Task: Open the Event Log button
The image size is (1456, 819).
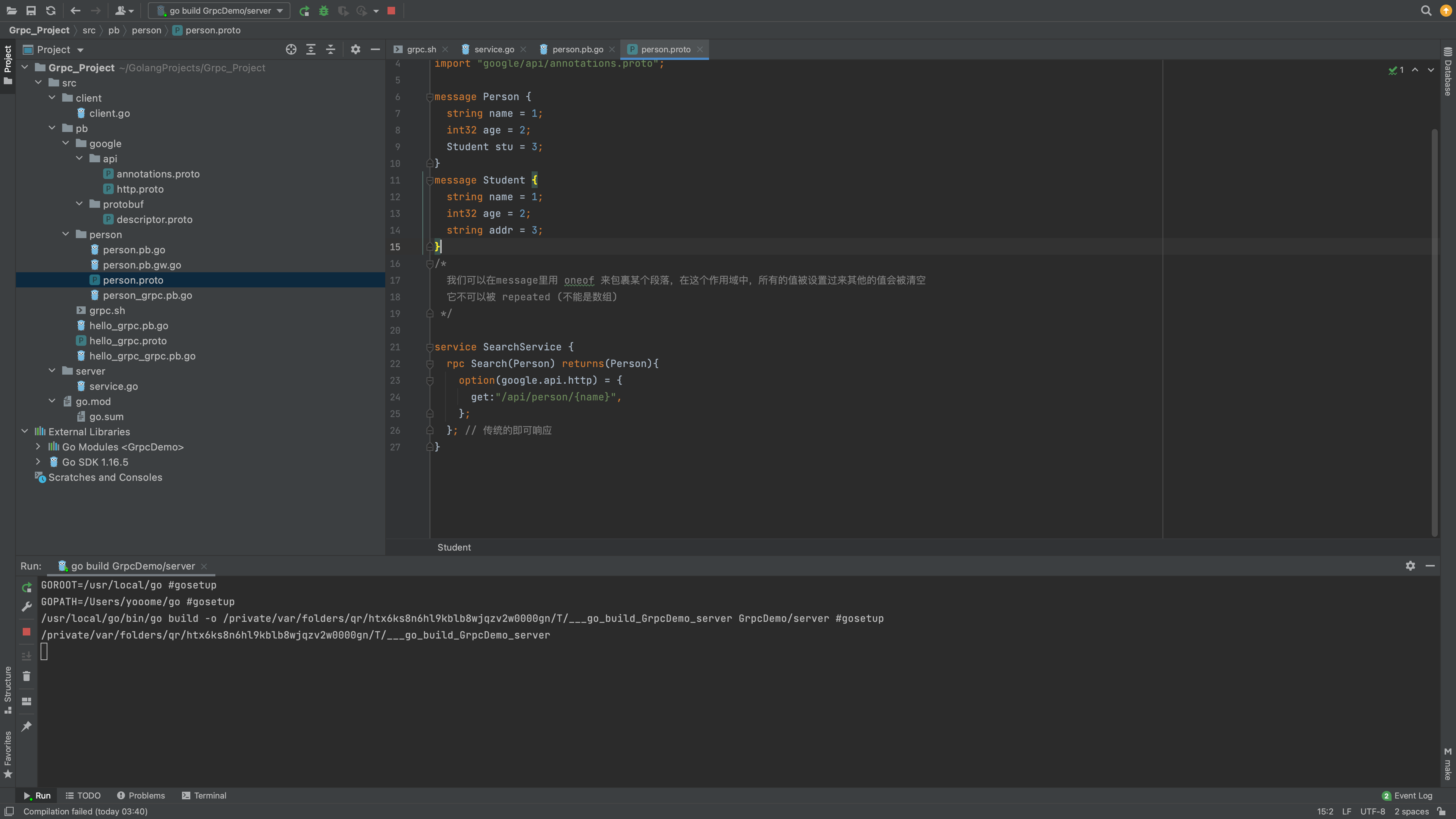Action: [x=1407, y=795]
